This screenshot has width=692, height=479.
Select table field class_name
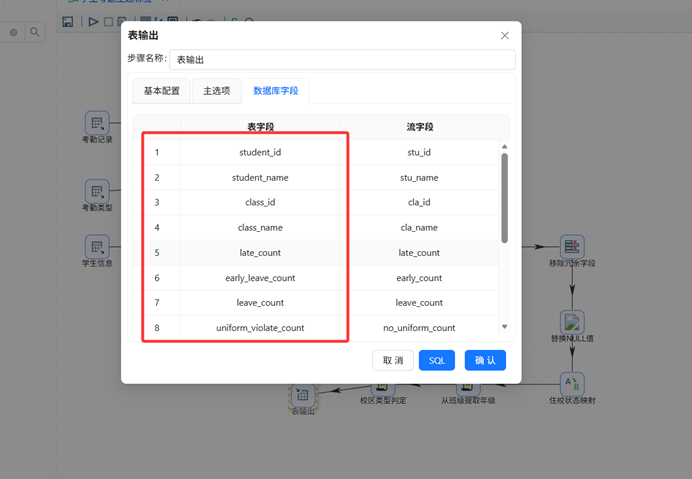[260, 227]
